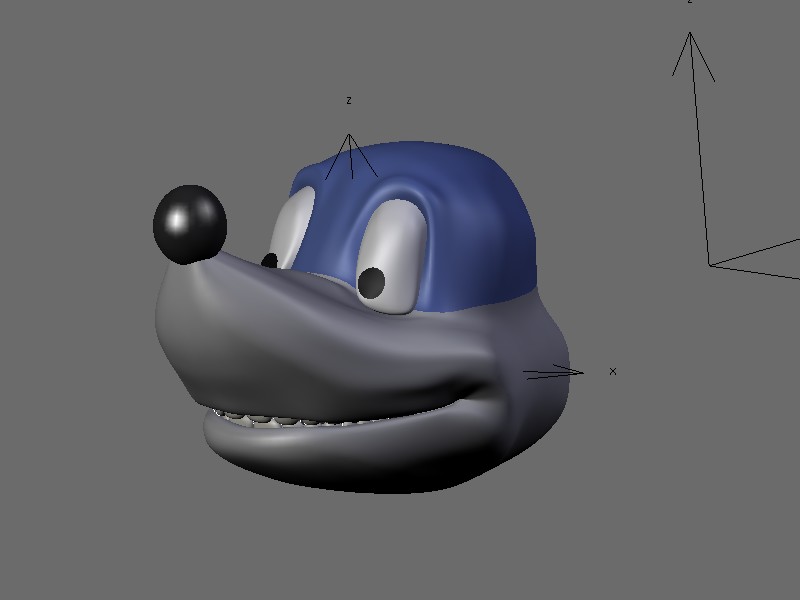This screenshot has height=600, width=800.
Task: Select the large pupil in the front eye
Action: pos(371,283)
